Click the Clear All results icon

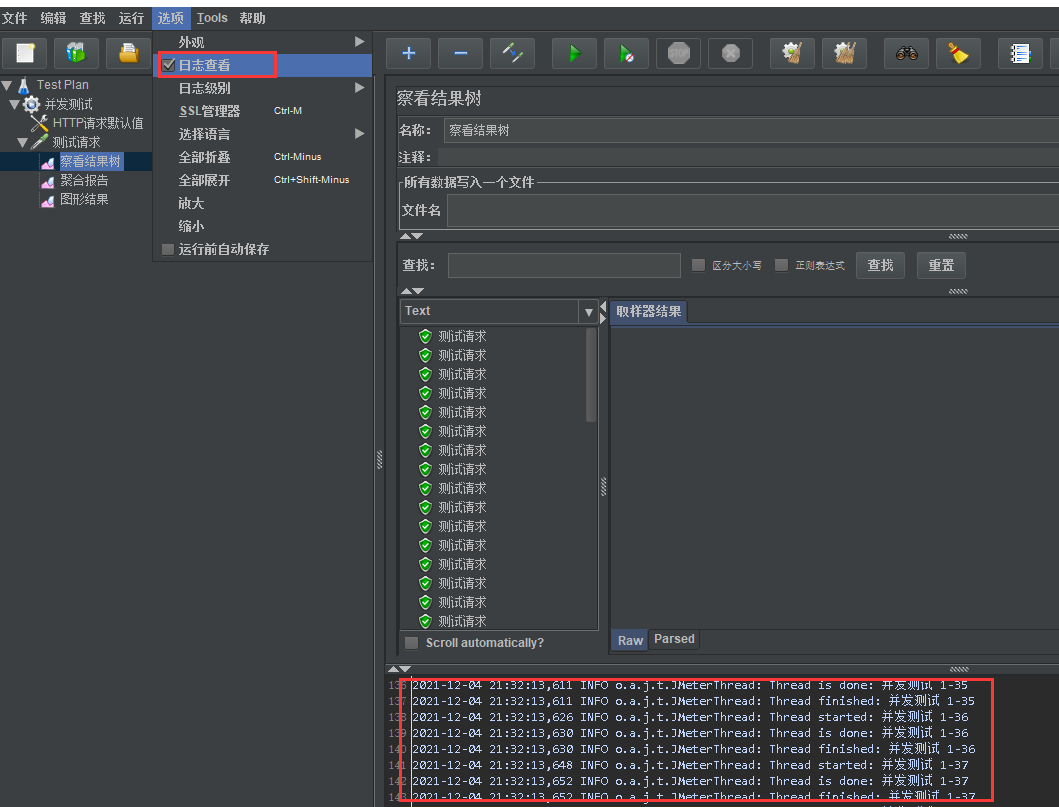844,53
